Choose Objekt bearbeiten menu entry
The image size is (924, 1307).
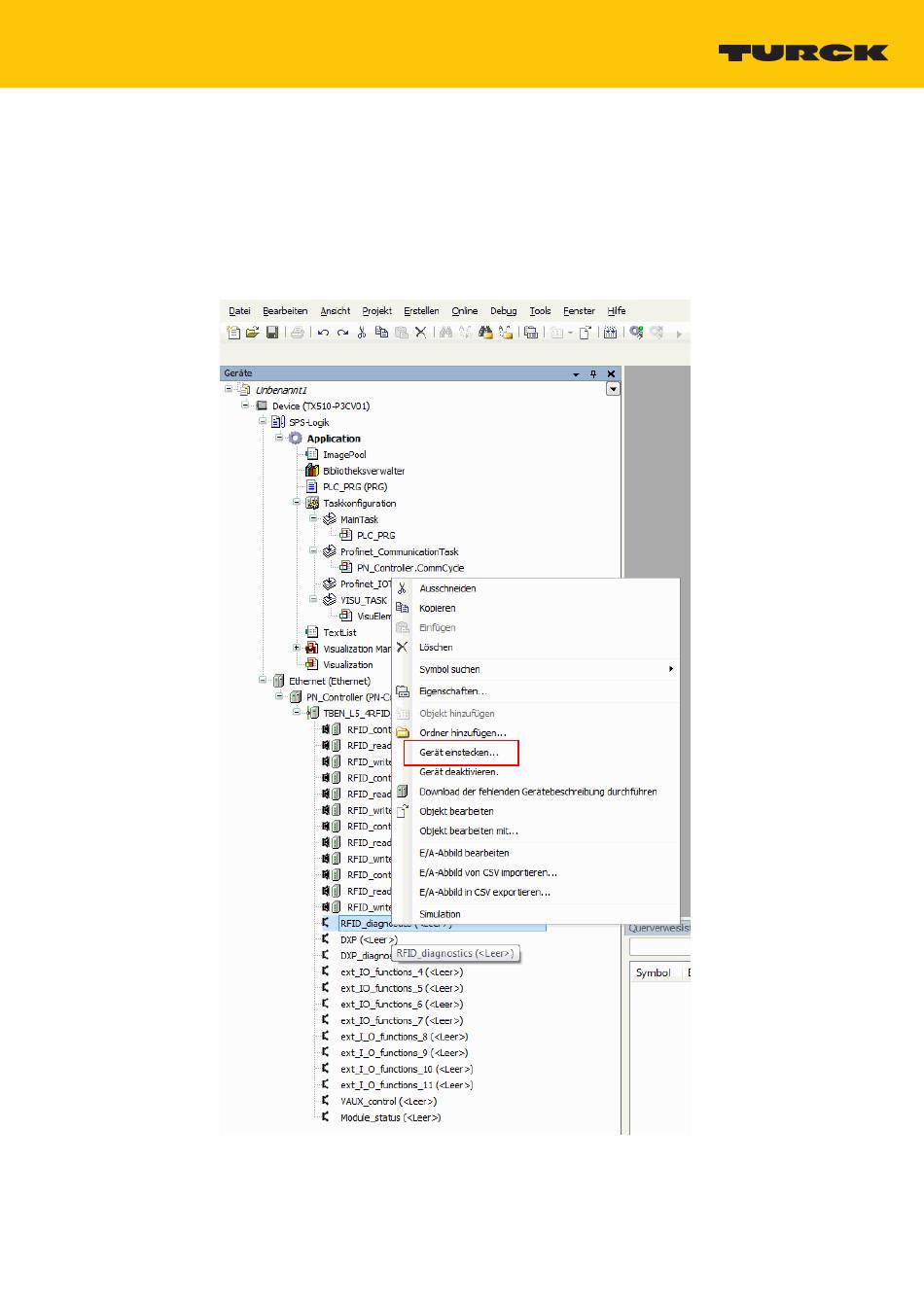pyautogui.click(x=456, y=811)
